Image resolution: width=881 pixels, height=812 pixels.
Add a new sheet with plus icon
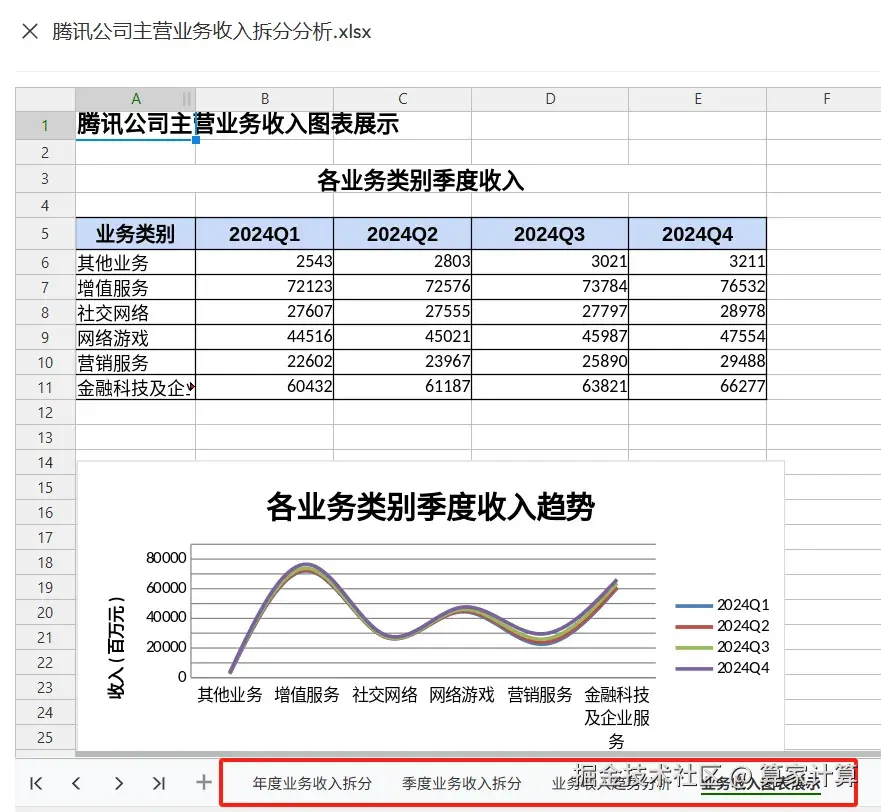coord(203,782)
